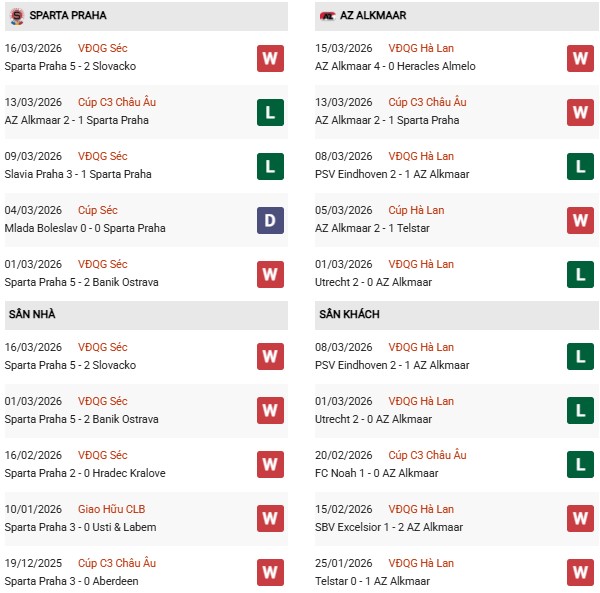Click the AZ ALKMAAR team header title
The width and height of the screenshot is (600, 593).
click(376, 16)
